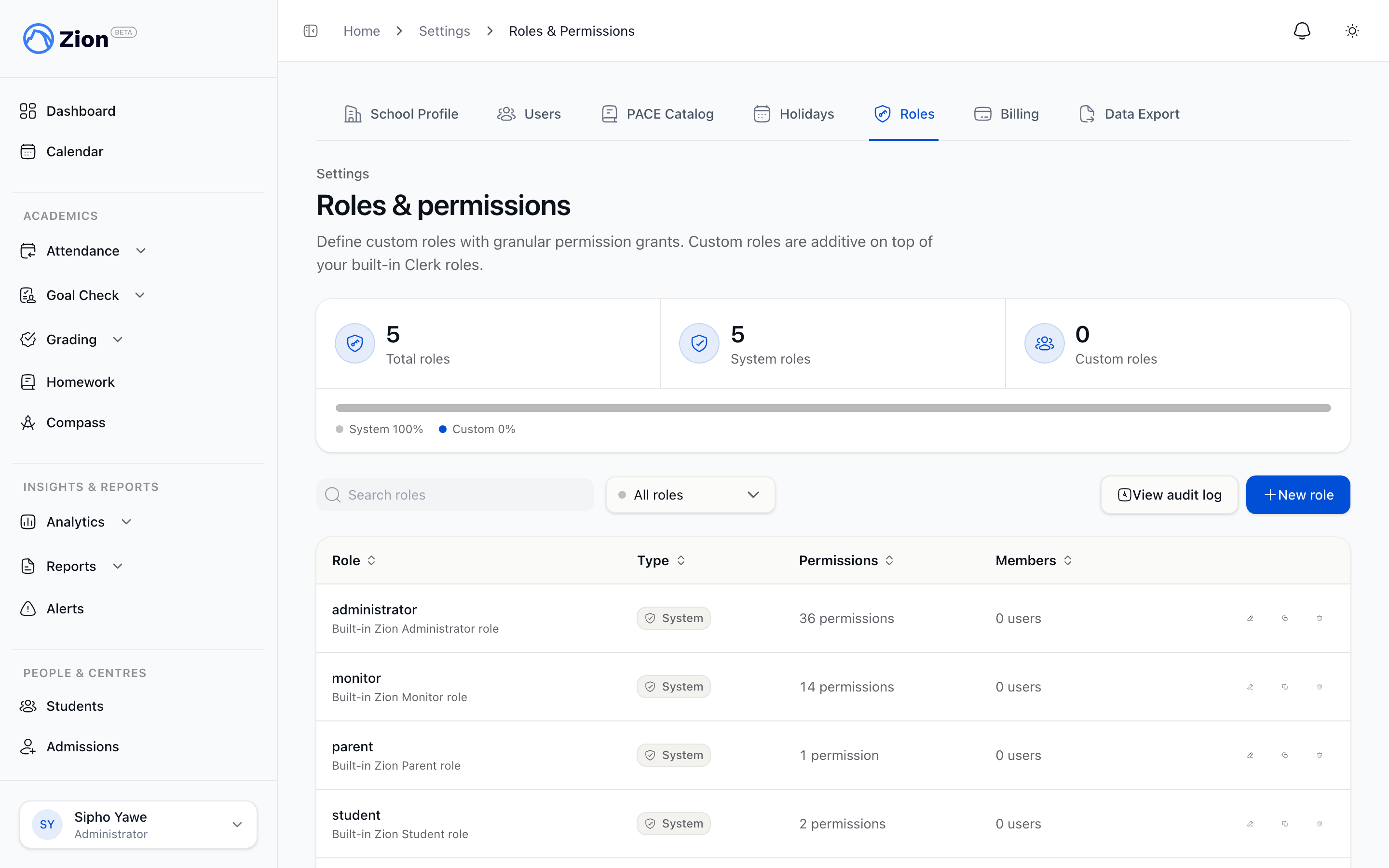This screenshot has height=868, width=1389.
Task: Switch to the PACE Catalog tab
Action: click(657, 114)
